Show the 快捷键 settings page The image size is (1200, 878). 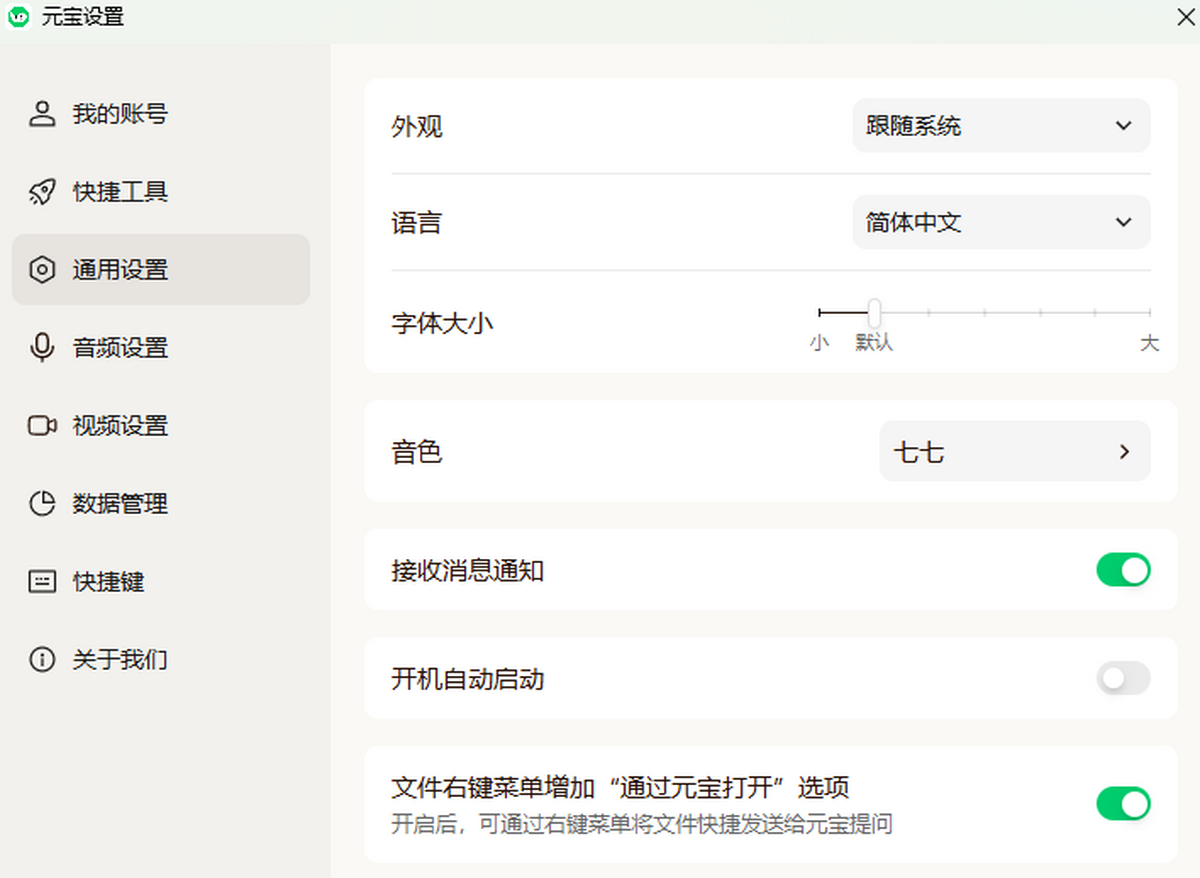point(161,582)
